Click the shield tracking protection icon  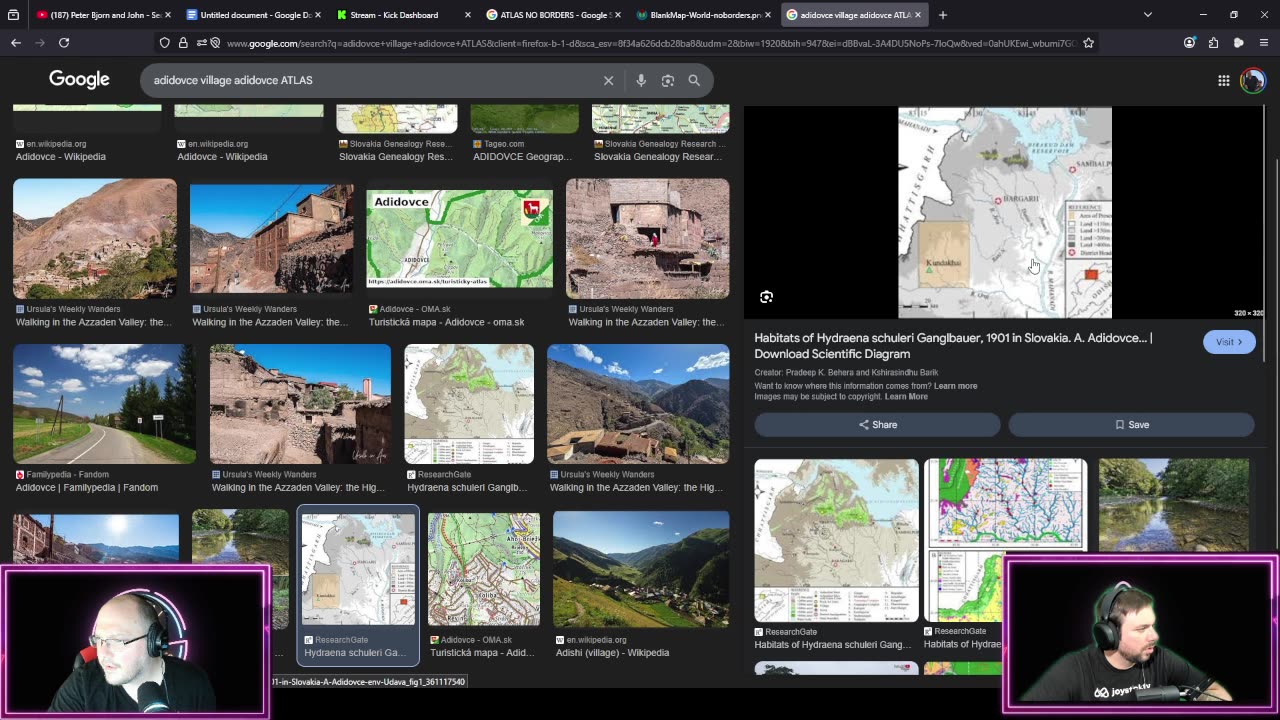165,43
